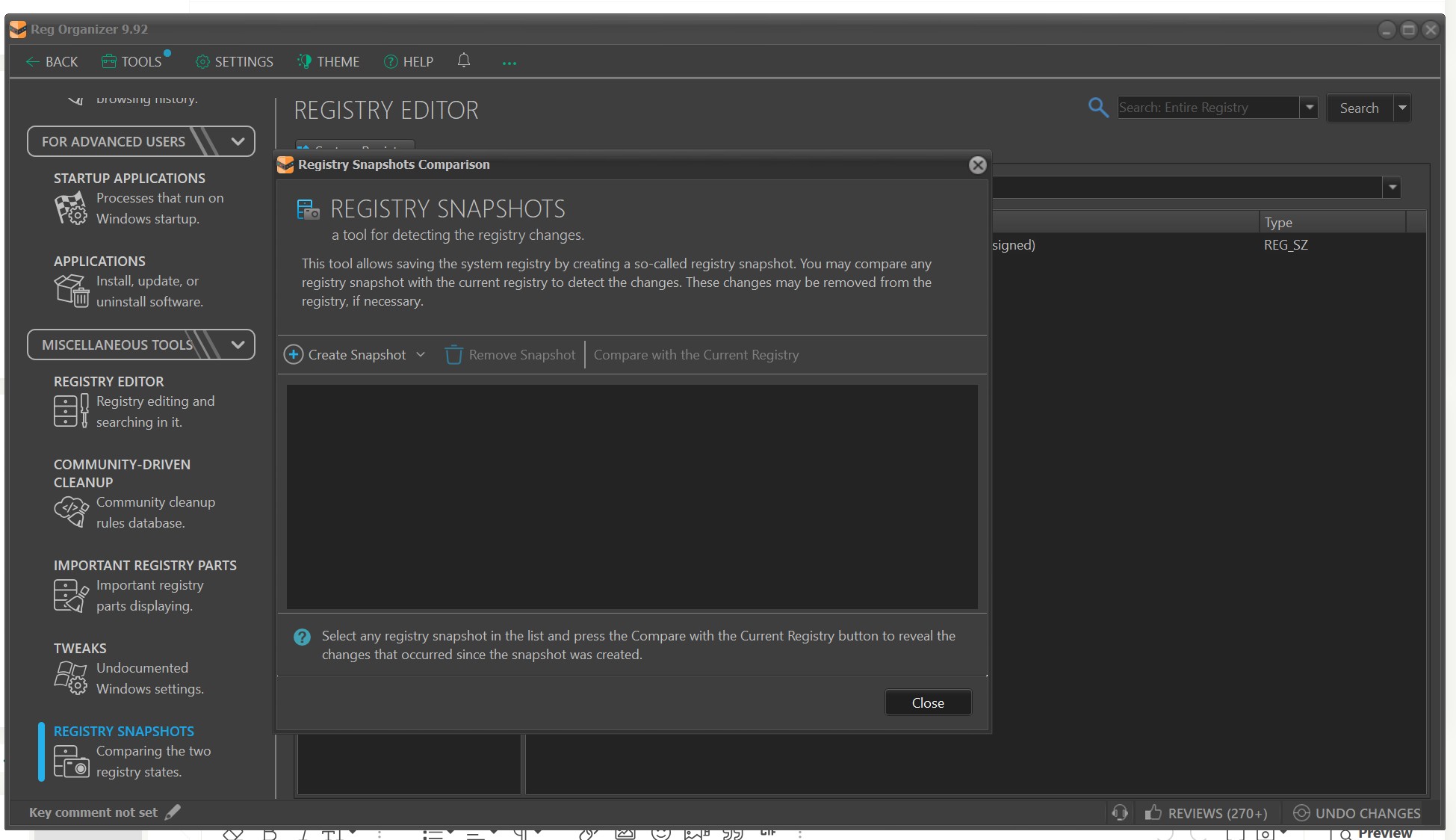Go back using the BACK arrow

(52, 62)
